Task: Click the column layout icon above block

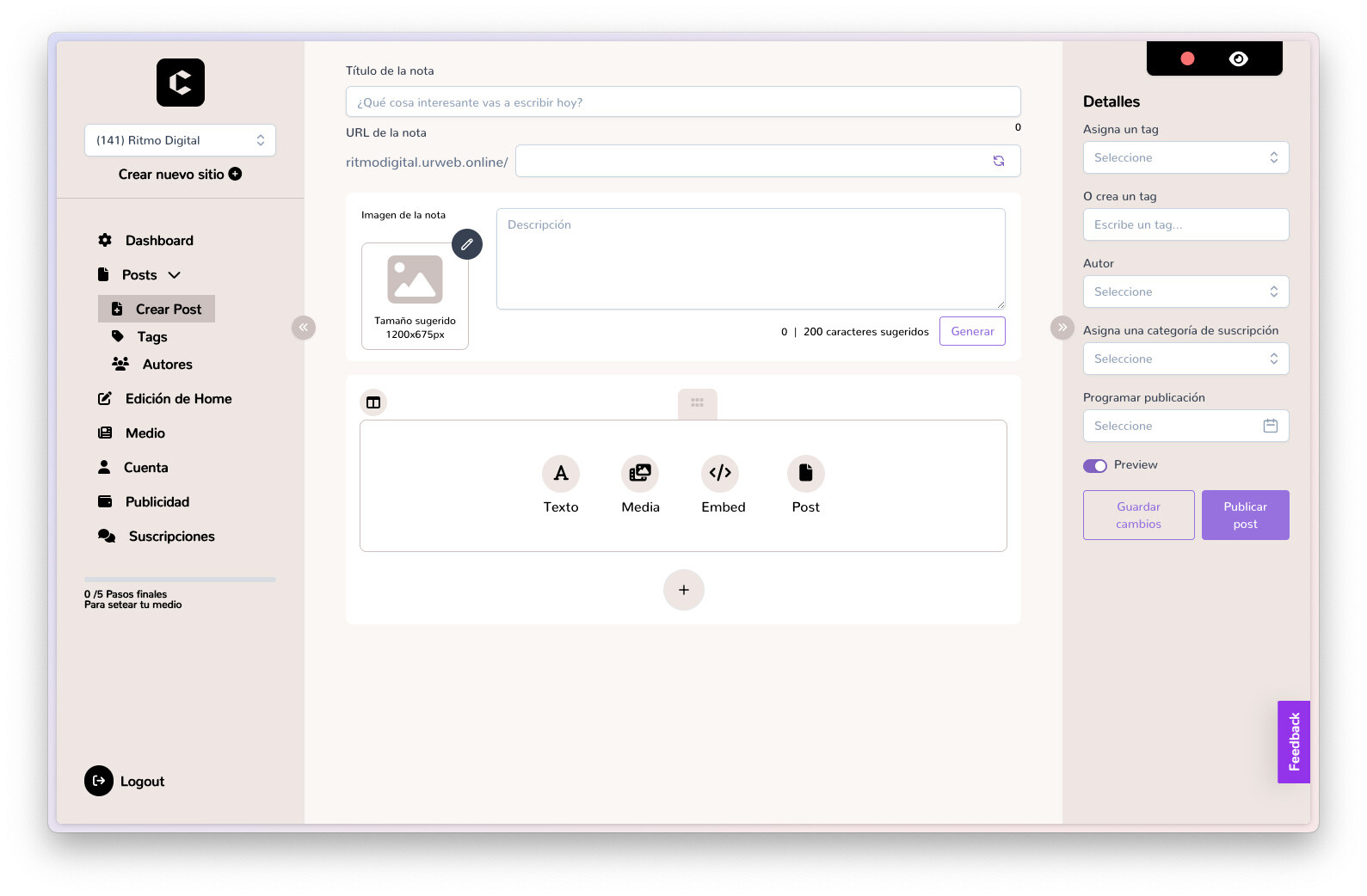Action: pos(373,402)
